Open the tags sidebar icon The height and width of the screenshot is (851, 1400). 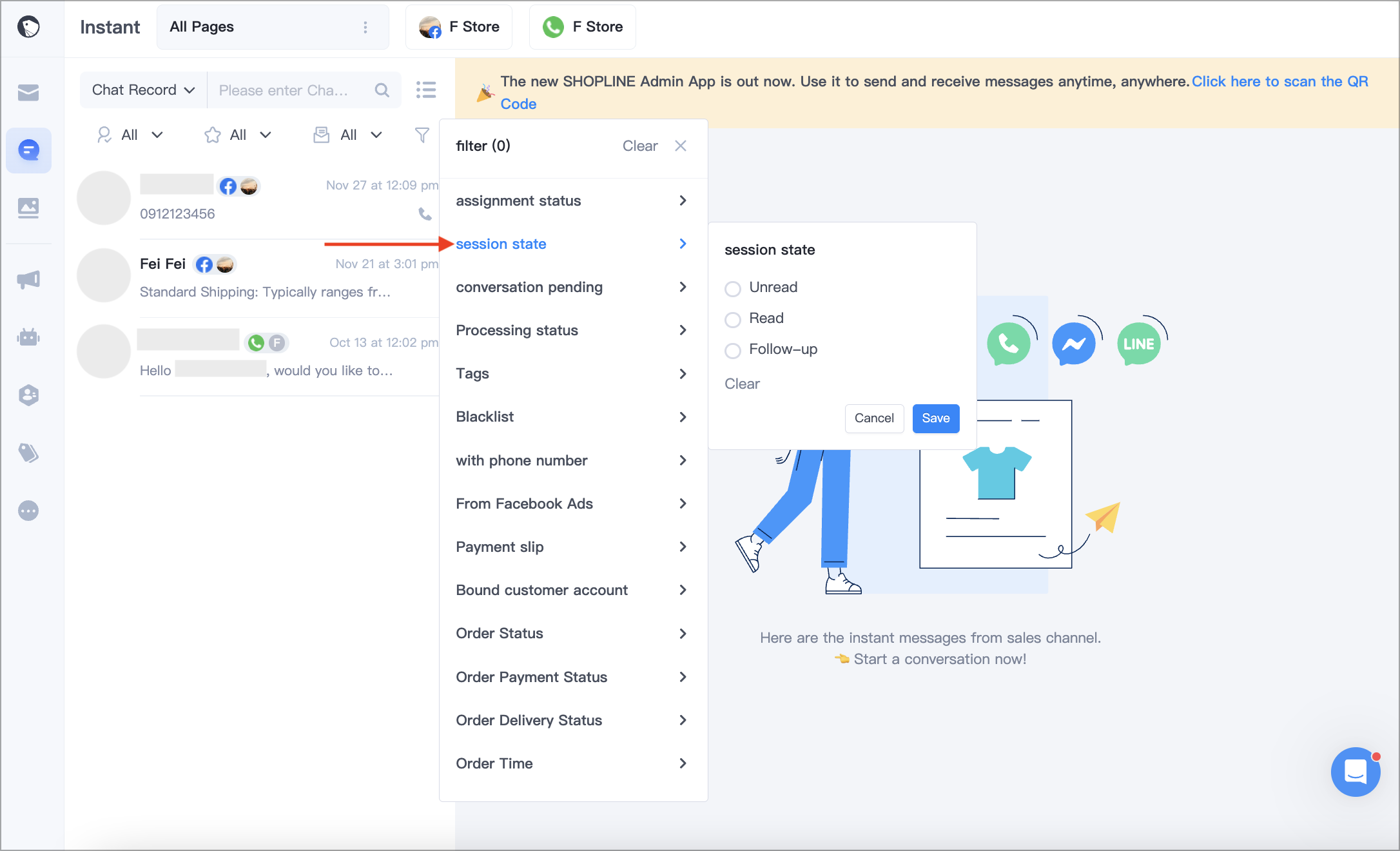coord(28,453)
